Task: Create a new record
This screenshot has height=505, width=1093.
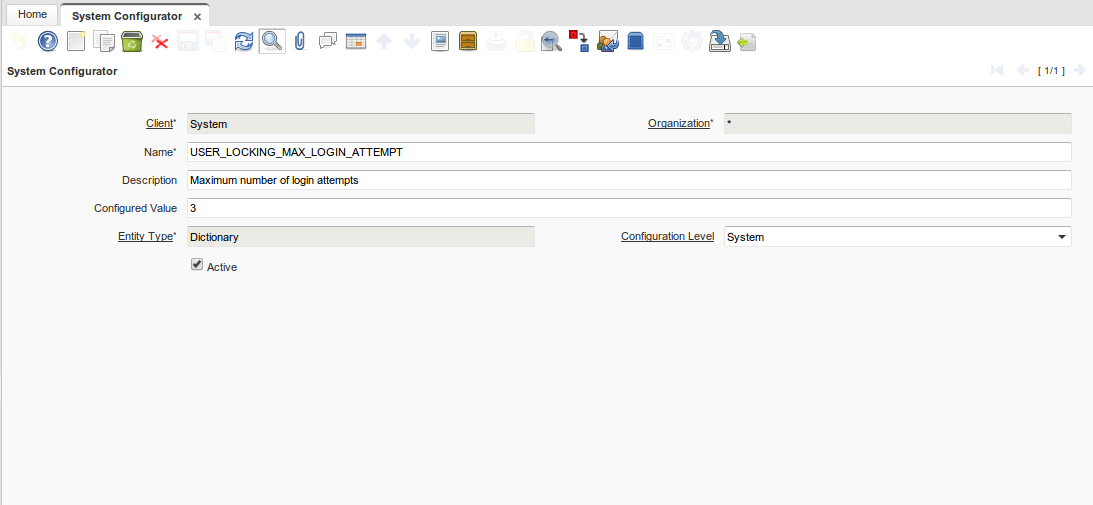Action: (76, 41)
